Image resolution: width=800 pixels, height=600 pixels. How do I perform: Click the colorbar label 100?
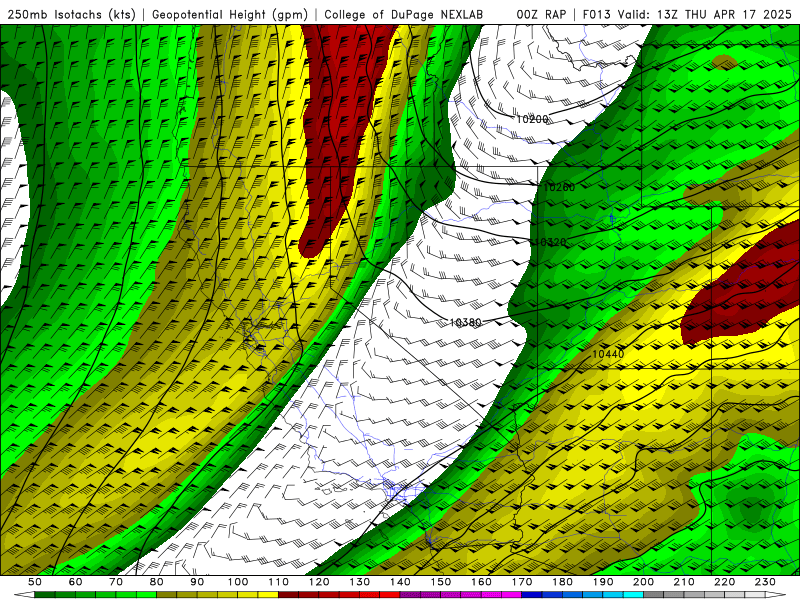[x=238, y=582]
